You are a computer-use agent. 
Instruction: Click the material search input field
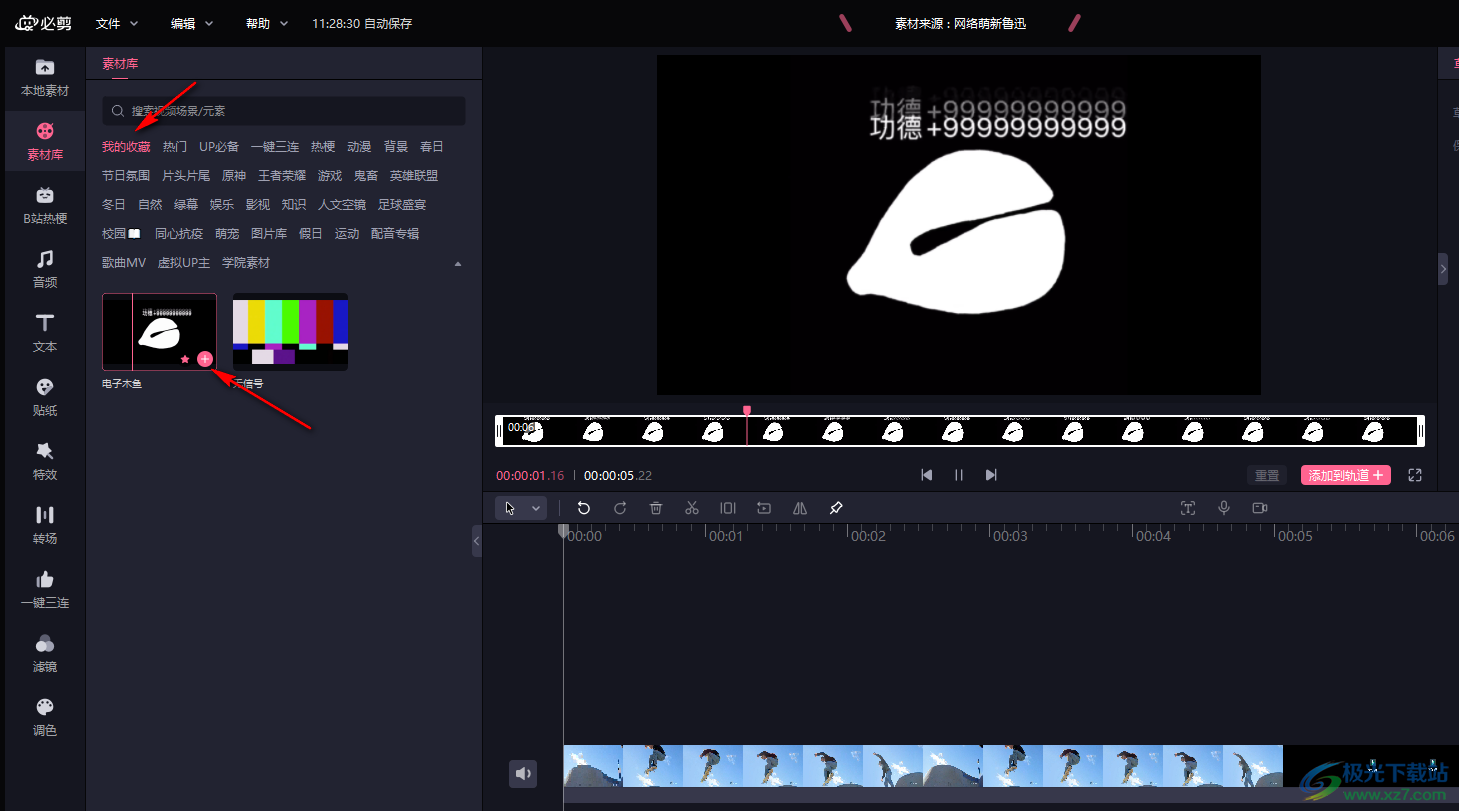[x=284, y=111]
